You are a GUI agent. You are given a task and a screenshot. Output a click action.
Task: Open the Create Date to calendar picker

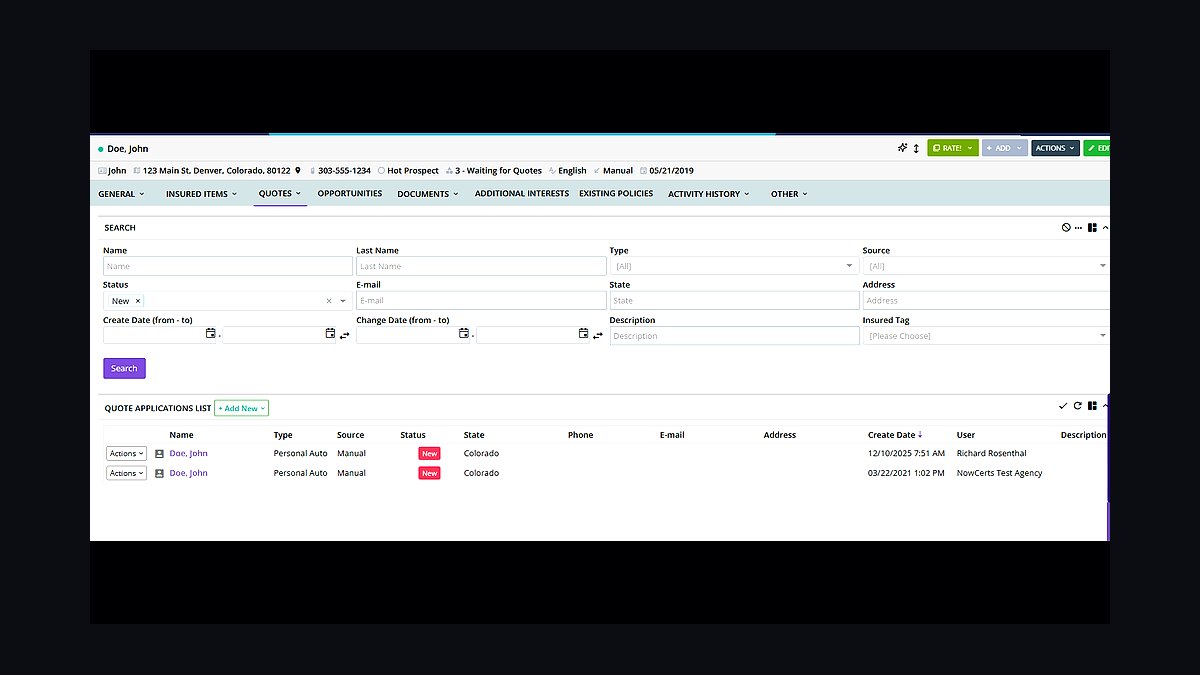coord(330,334)
